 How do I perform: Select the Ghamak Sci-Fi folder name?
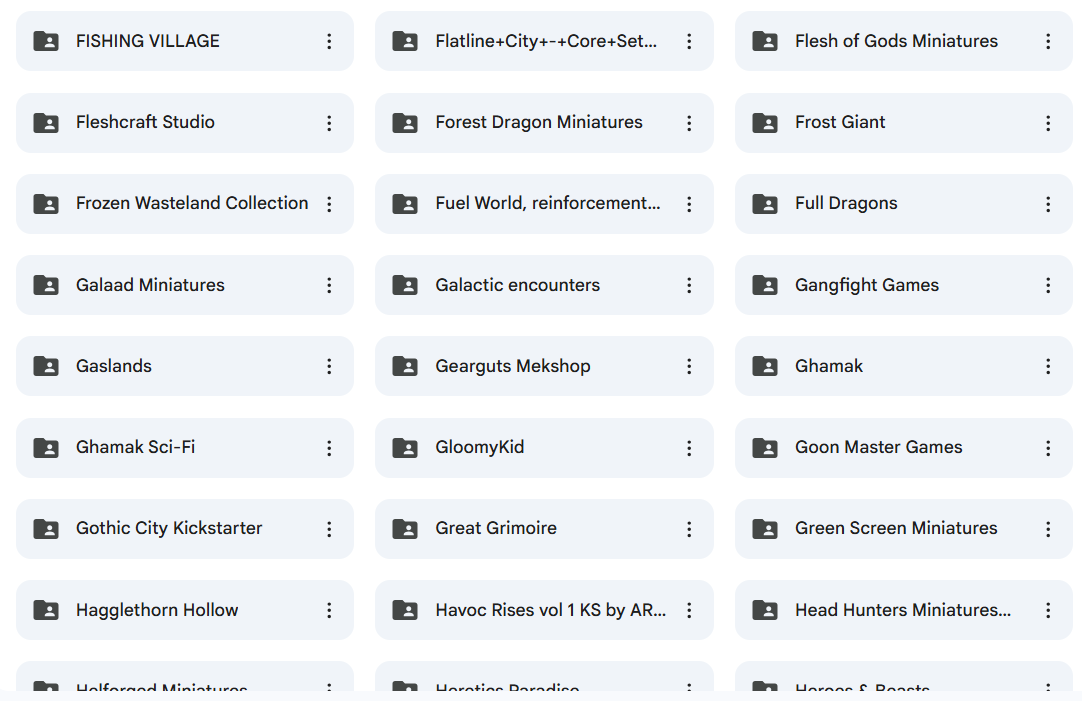135,447
